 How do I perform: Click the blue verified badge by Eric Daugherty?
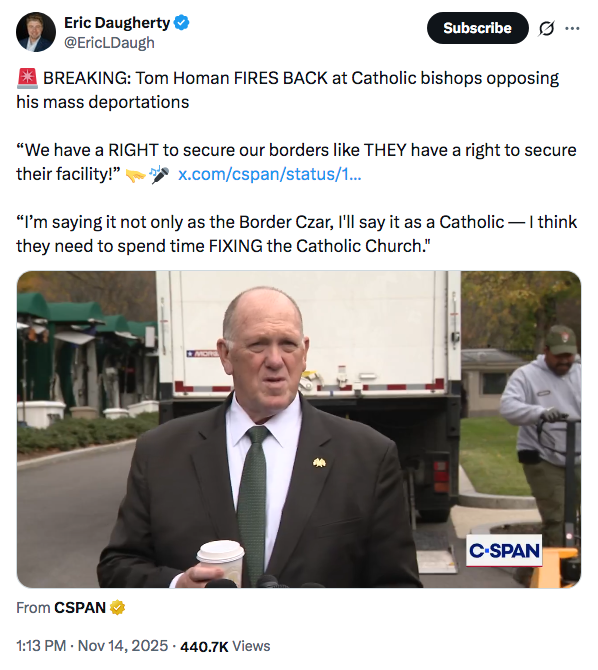(182, 23)
